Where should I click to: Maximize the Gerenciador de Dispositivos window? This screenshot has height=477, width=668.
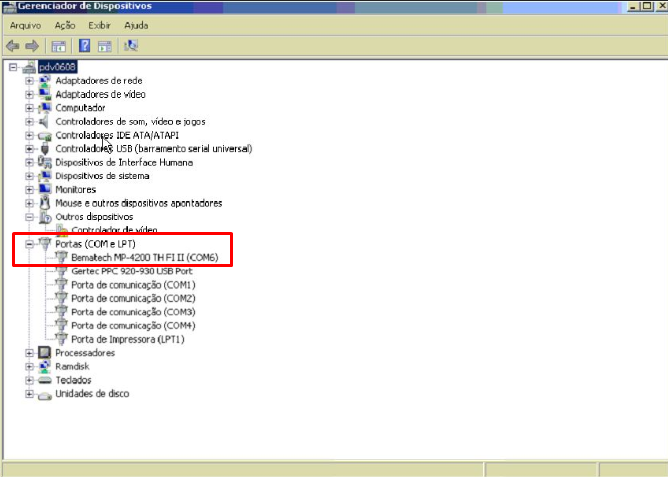click(x=647, y=6)
